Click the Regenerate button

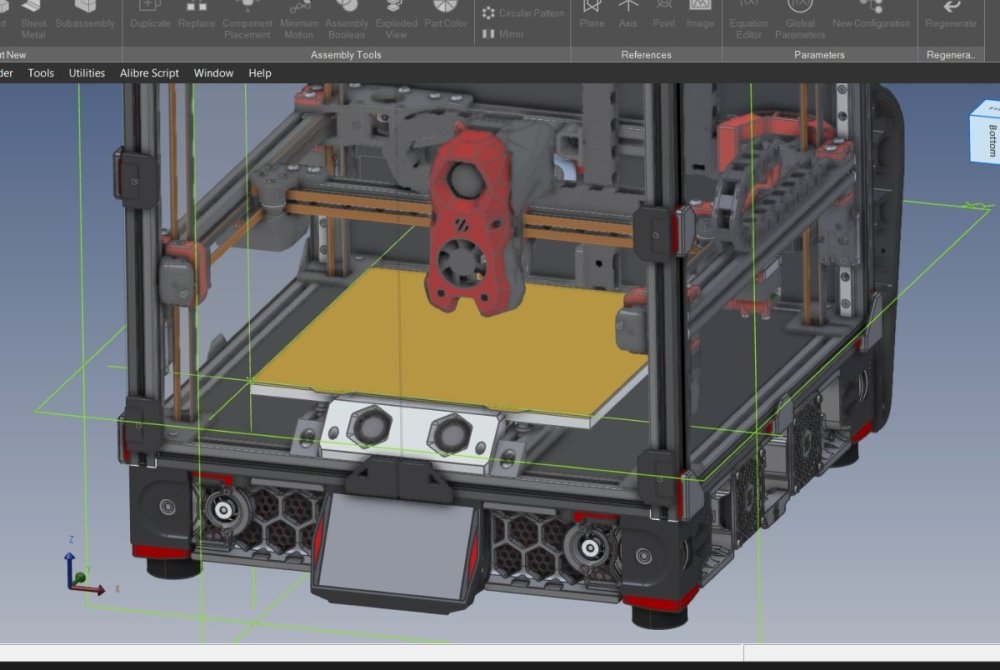click(951, 15)
